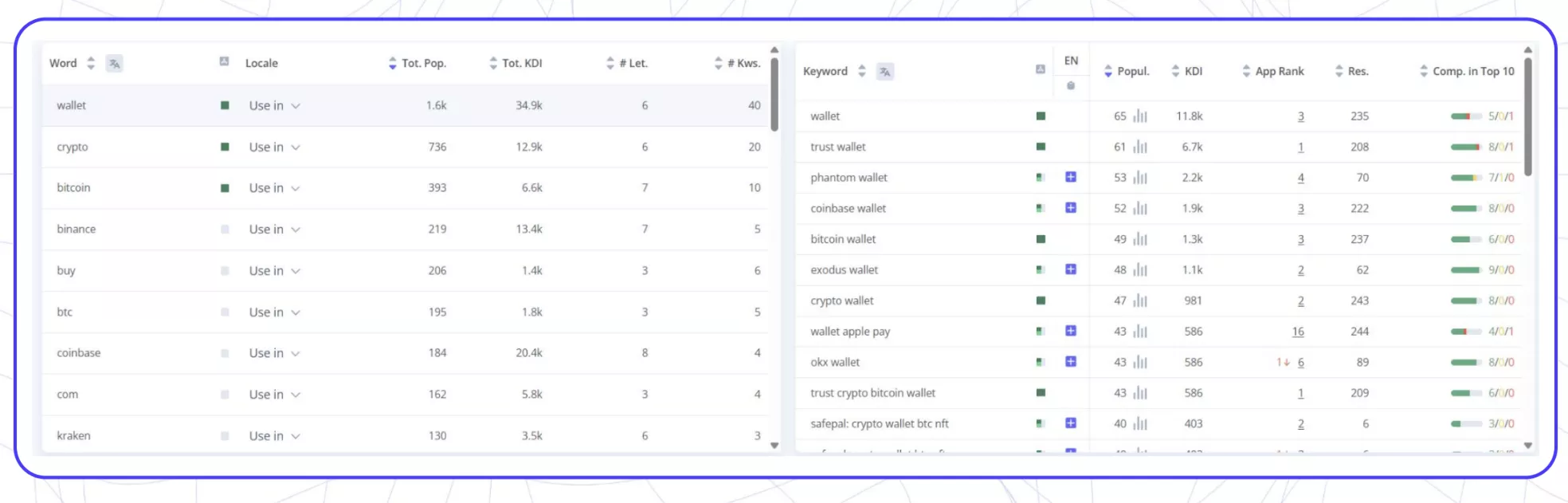Toggle green checkbox for bitcoin wallet keyword
The width and height of the screenshot is (1568, 503).
pos(1041,239)
